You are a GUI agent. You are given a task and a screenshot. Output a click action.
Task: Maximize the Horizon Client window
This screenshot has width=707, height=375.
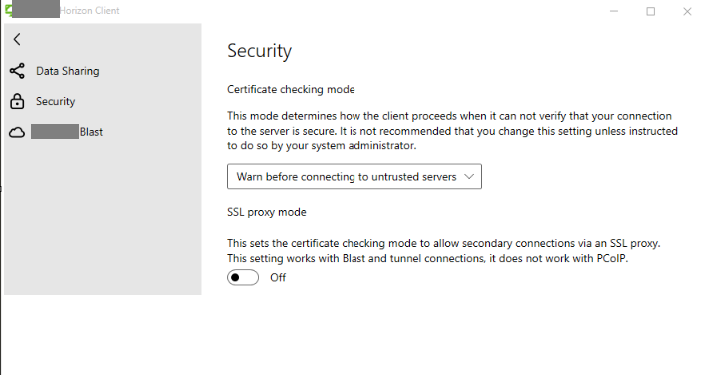tap(651, 11)
